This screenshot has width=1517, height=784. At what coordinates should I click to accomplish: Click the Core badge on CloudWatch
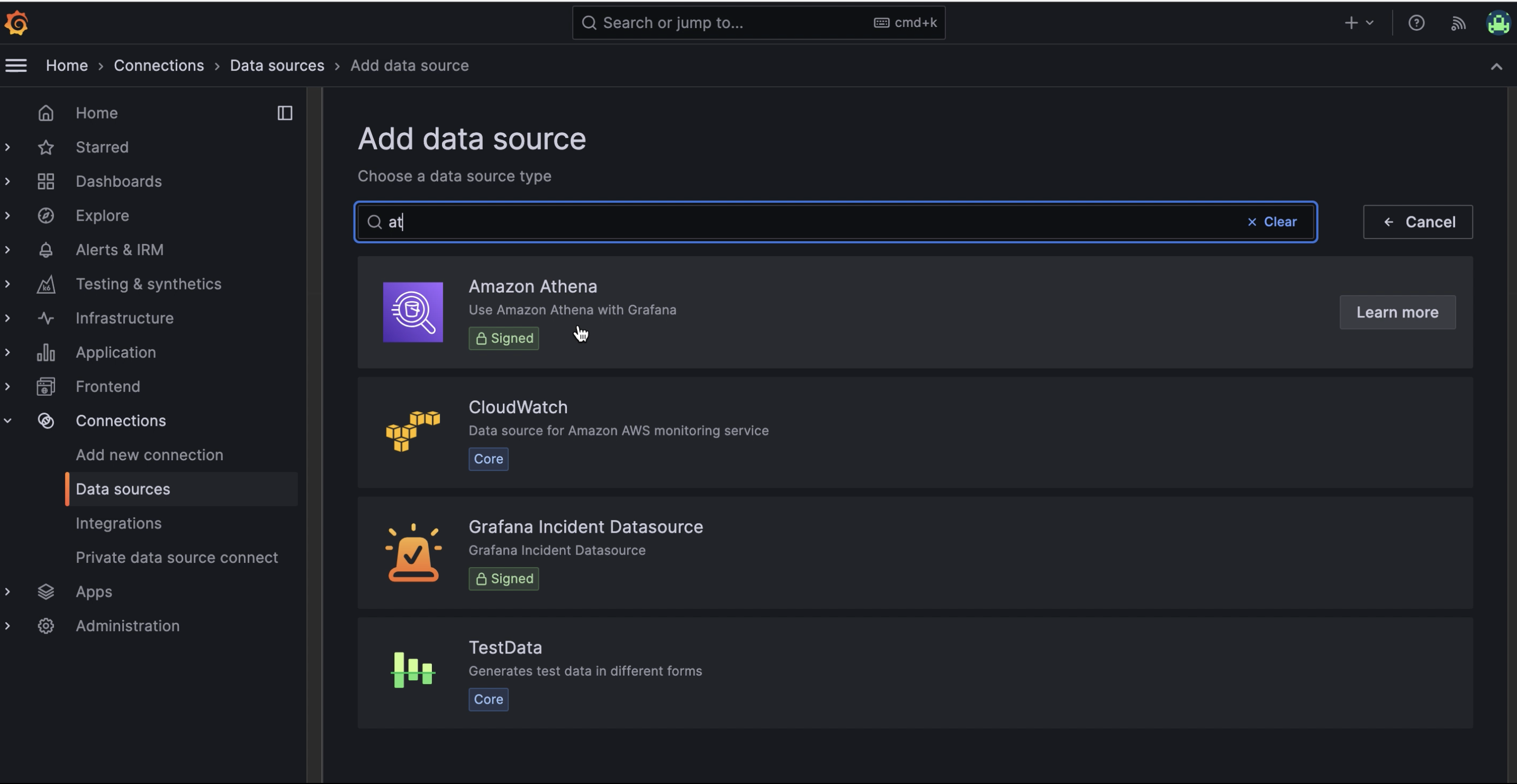[488, 459]
